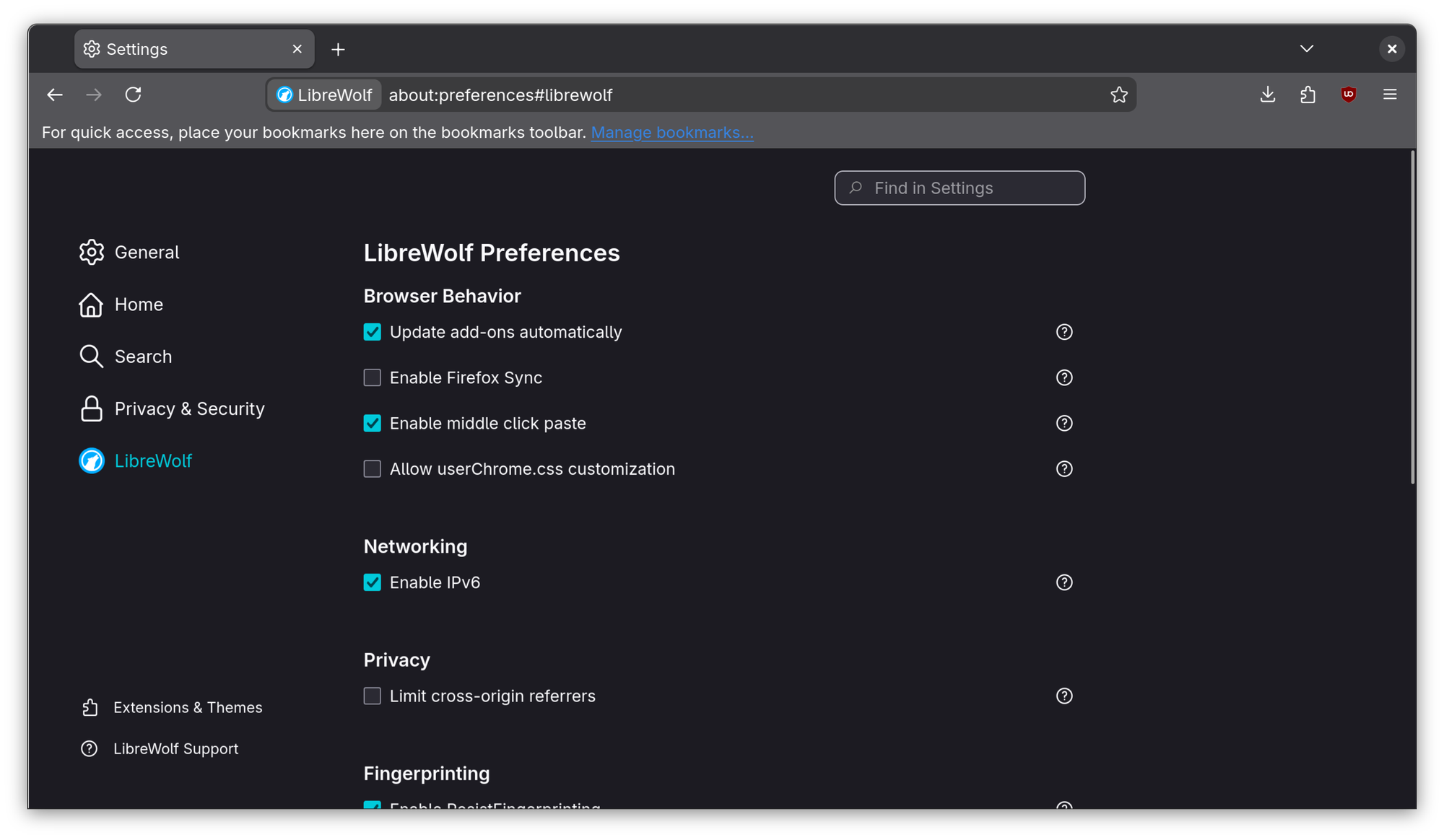1444x840 pixels.
Task: Open the hamburger application menu
Action: click(x=1389, y=95)
